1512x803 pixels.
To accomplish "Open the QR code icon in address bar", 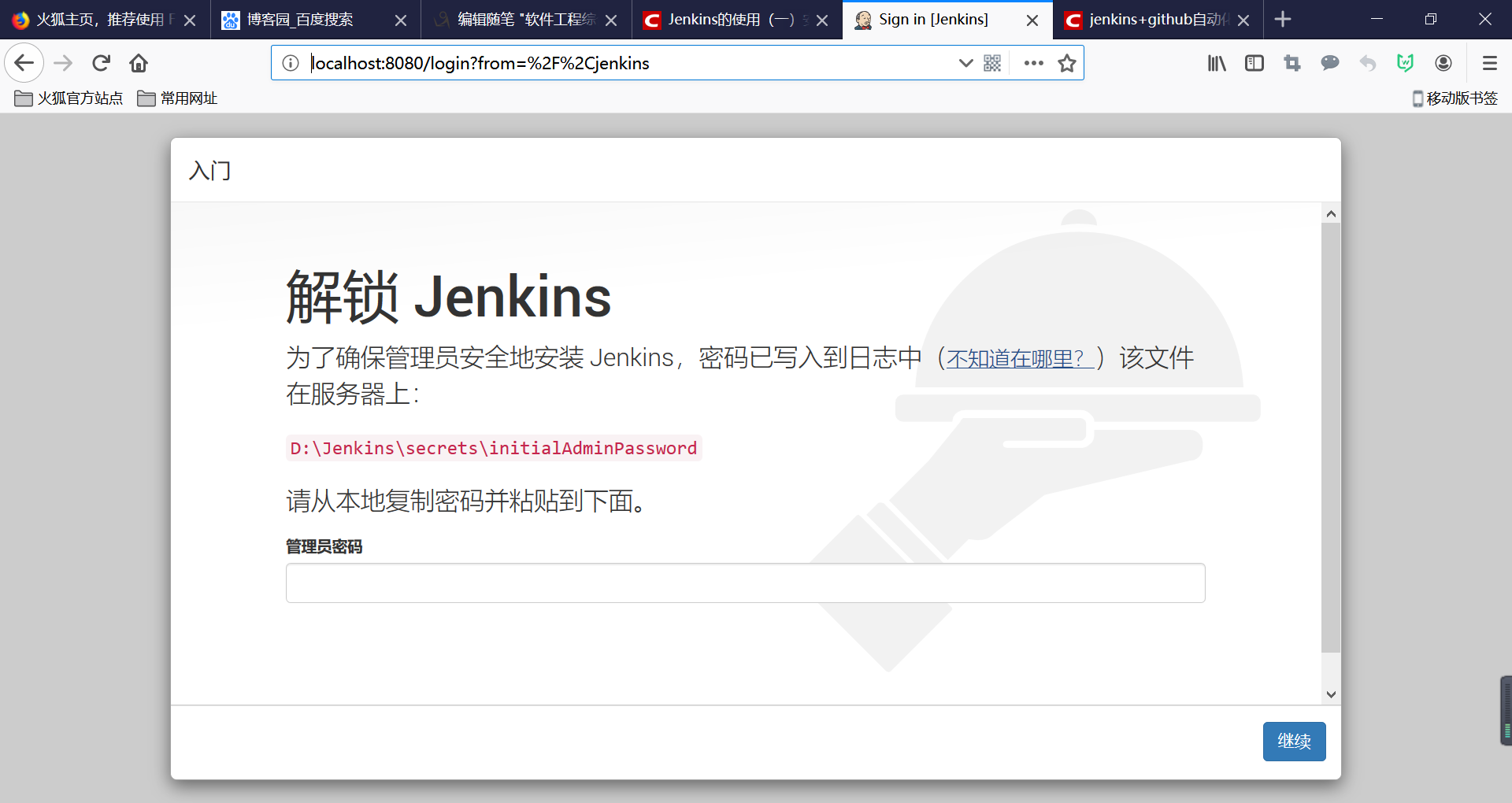I will click(x=992, y=63).
